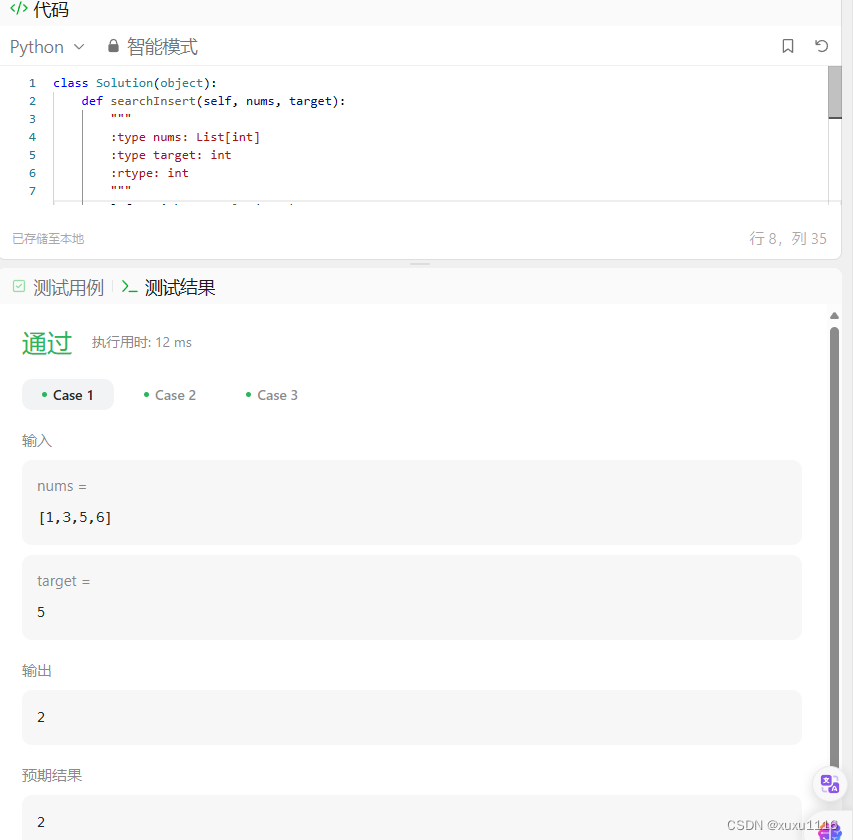Select the Case 2 tab
Viewport: 853px width, 840px height.
click(x=170, y=395)
